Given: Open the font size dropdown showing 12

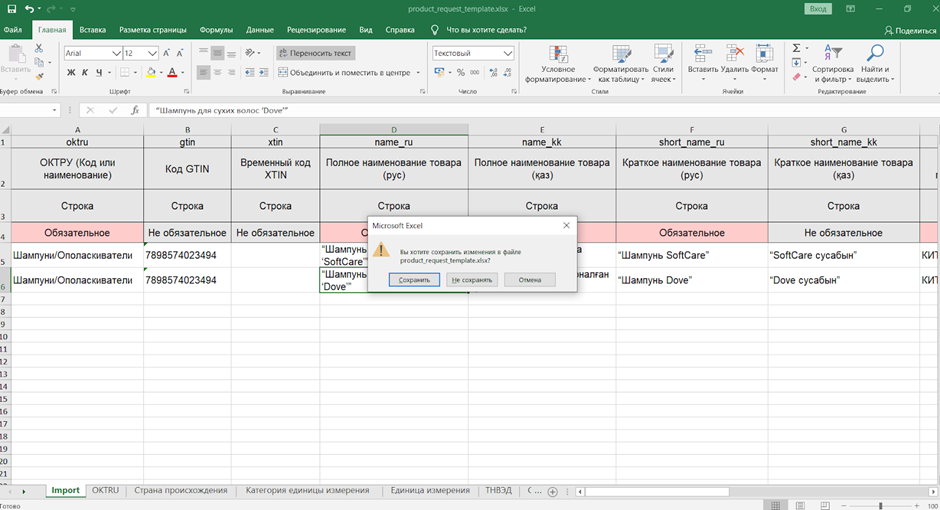Looking at the screenshot, I should (152, 53).
